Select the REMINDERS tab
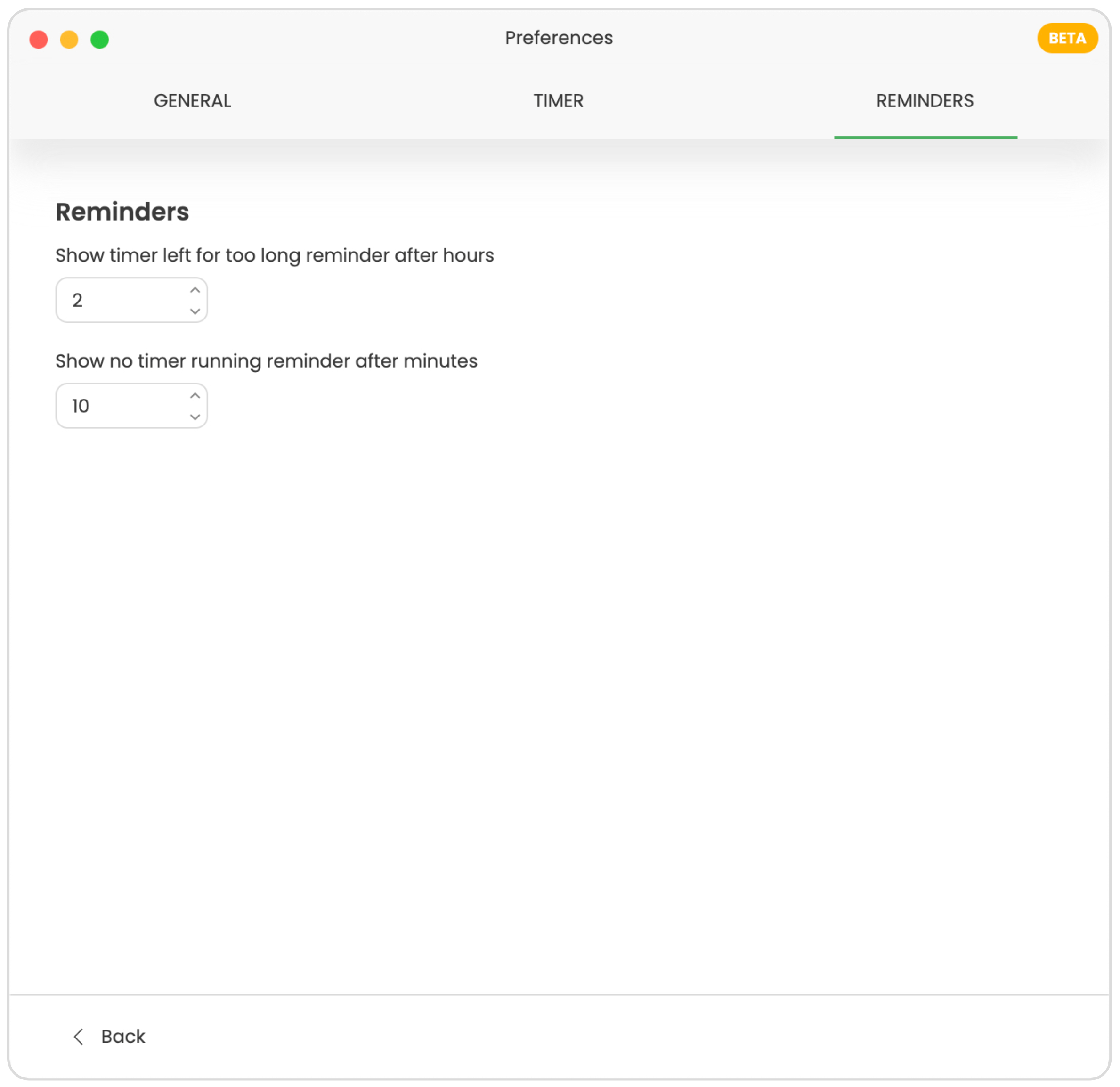 925,101
